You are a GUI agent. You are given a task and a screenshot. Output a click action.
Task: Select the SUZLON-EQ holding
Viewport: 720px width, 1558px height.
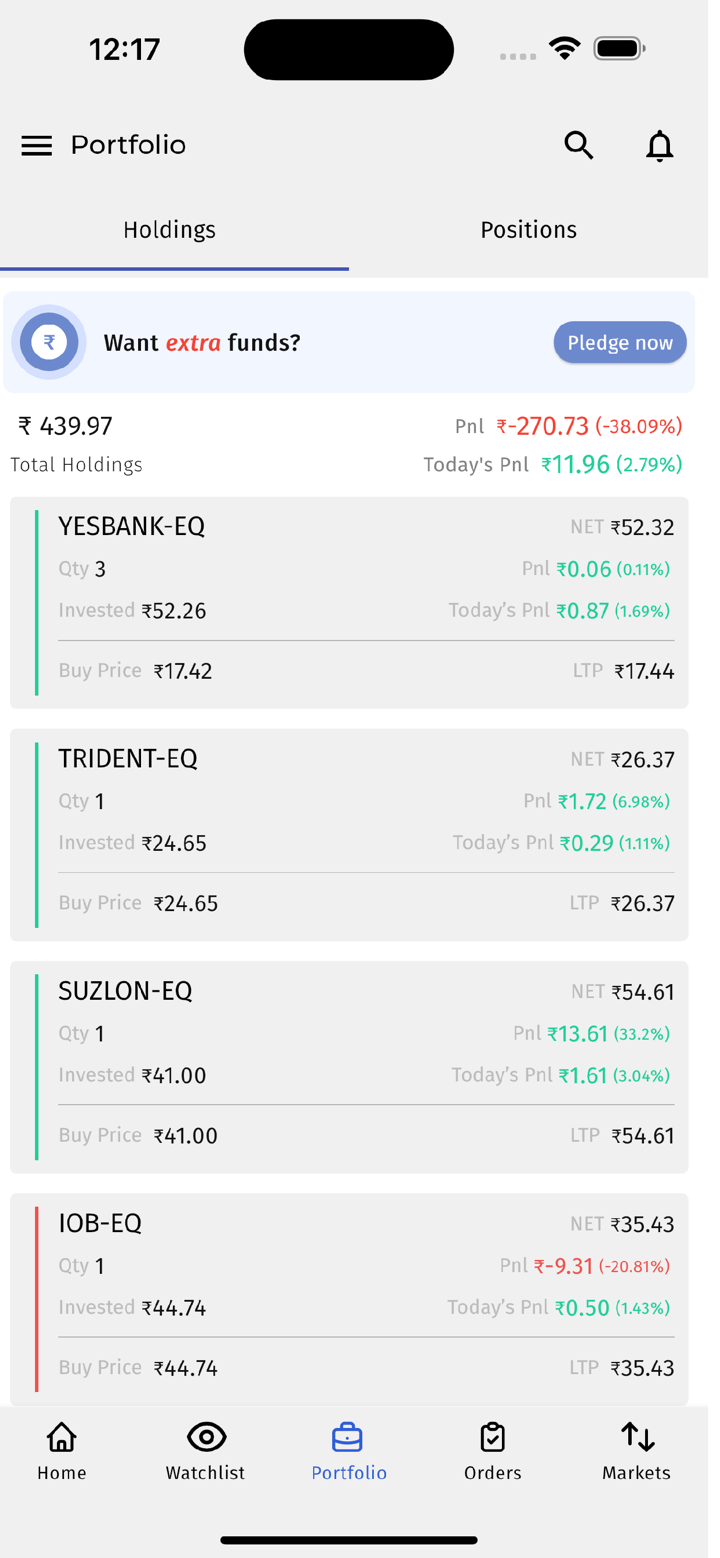point(348,1067)
